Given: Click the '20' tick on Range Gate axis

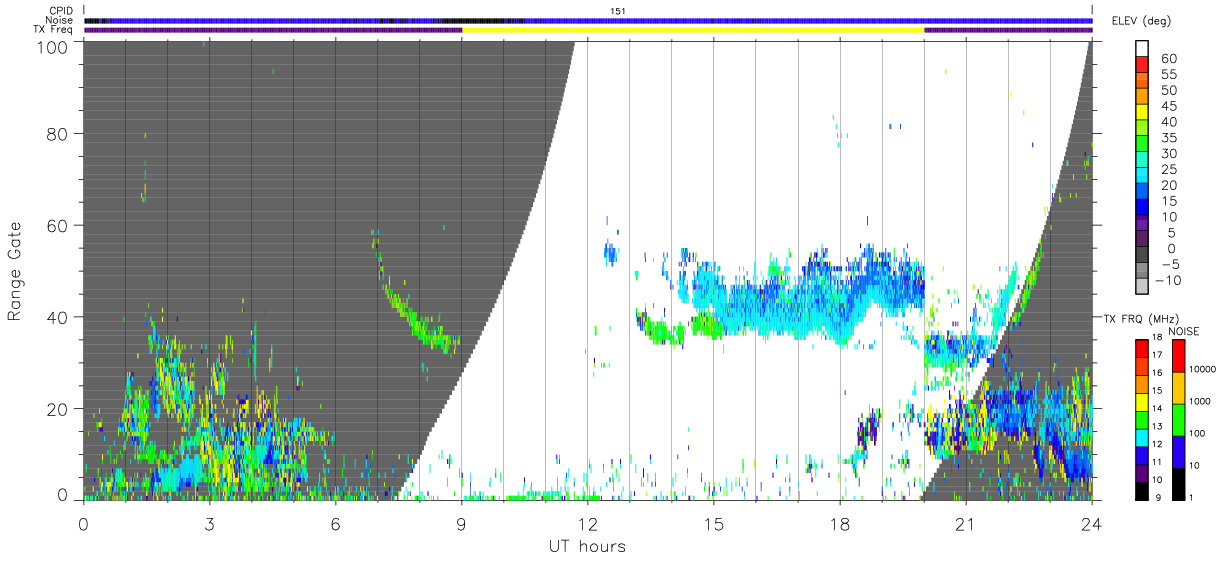Looking at the screenshot, I should click(x=56, y=408).
